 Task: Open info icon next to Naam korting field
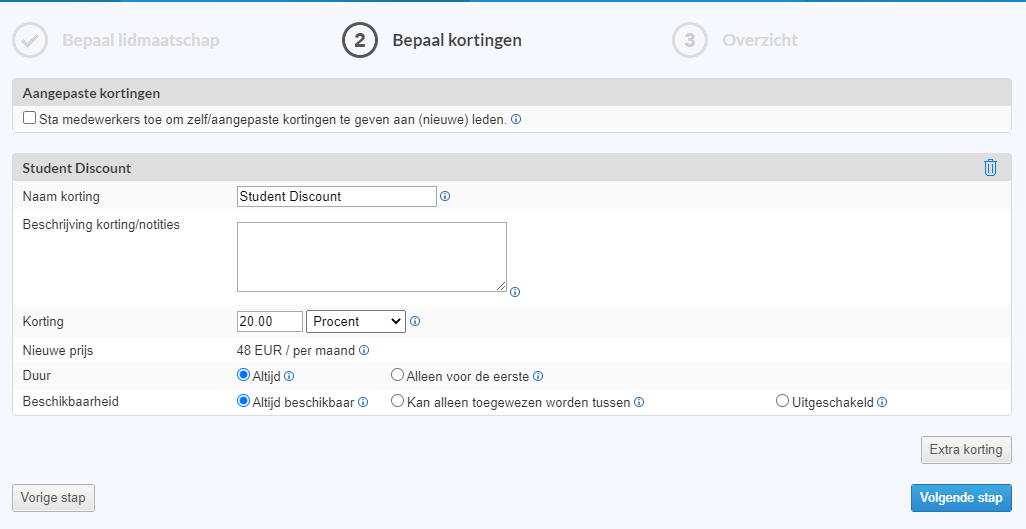click(x=445, y=196)
